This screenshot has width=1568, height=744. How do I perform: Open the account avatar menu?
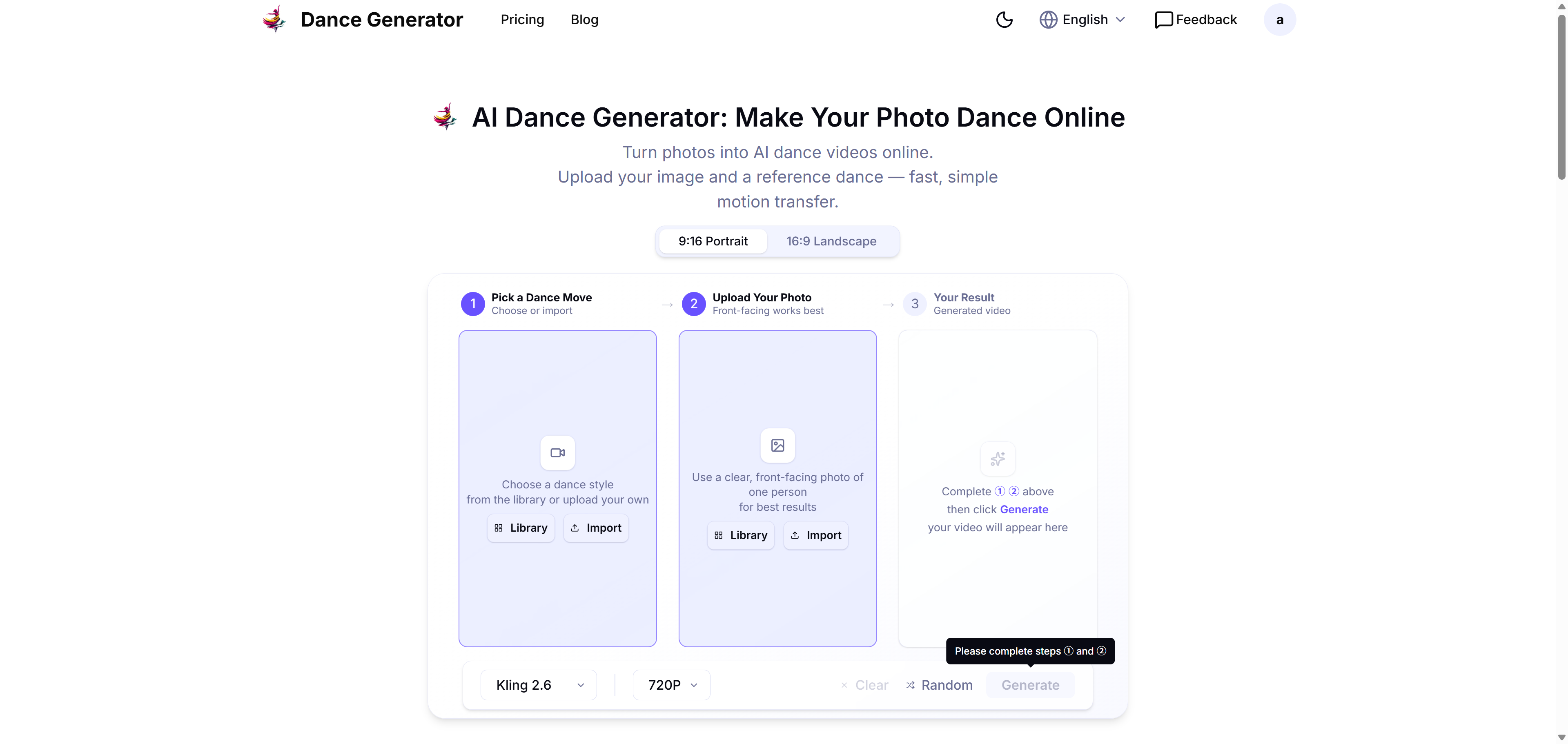click(1279, 19)
